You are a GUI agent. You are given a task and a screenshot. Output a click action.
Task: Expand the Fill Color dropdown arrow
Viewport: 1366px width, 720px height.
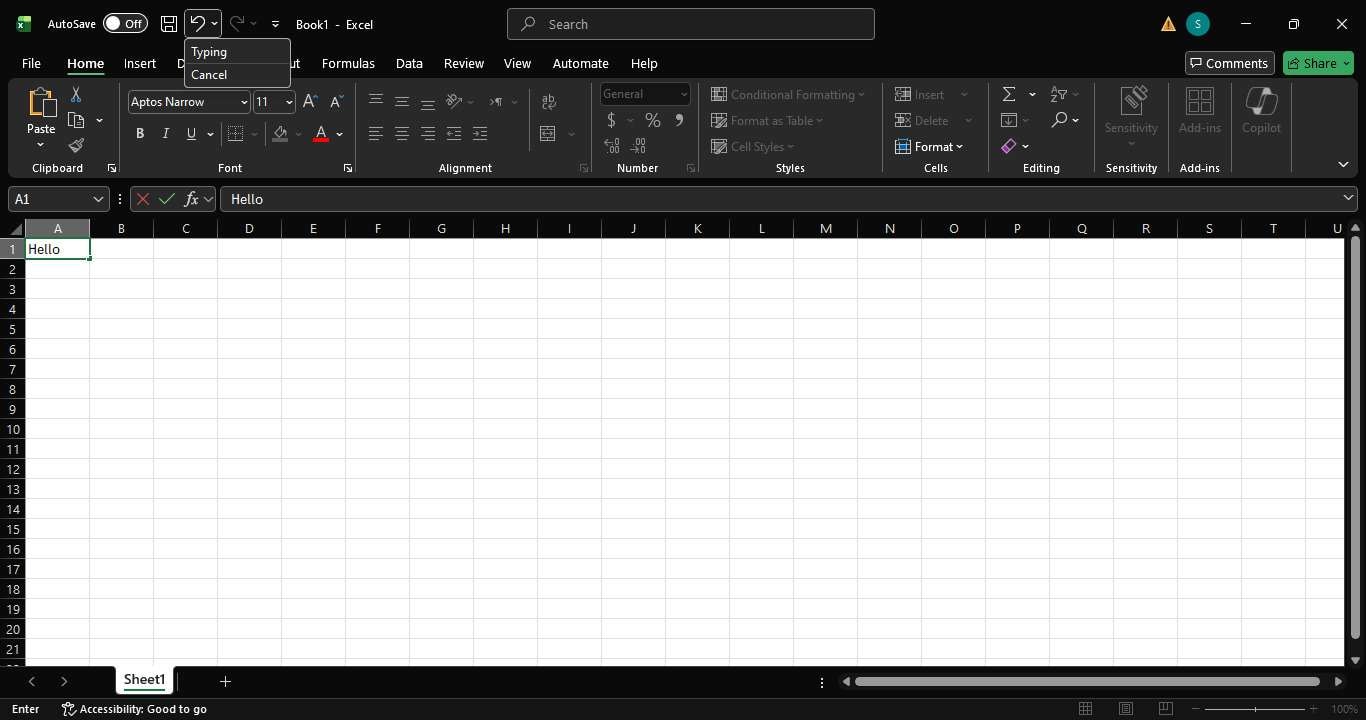298,133
